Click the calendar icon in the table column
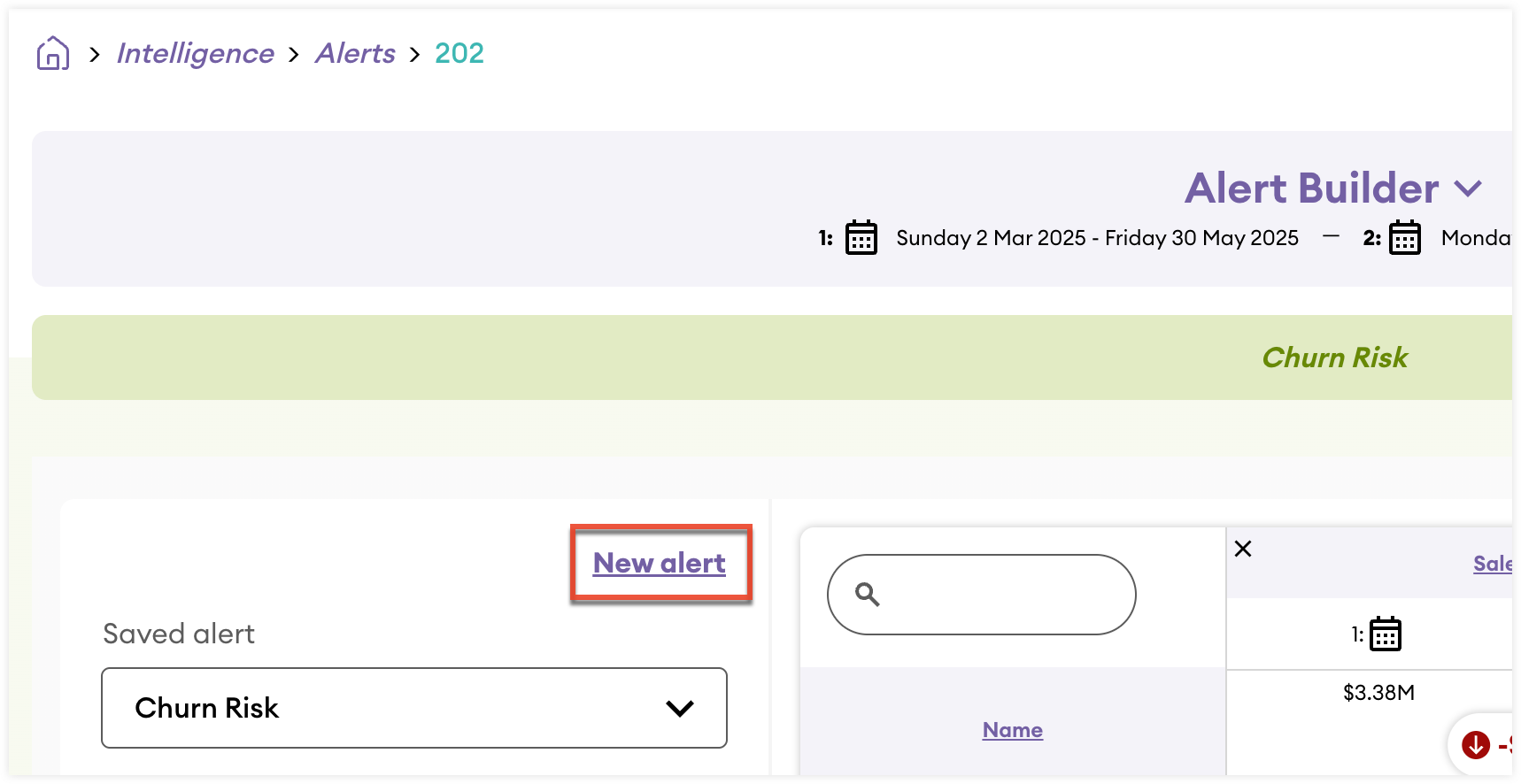 coord(1386,634)
